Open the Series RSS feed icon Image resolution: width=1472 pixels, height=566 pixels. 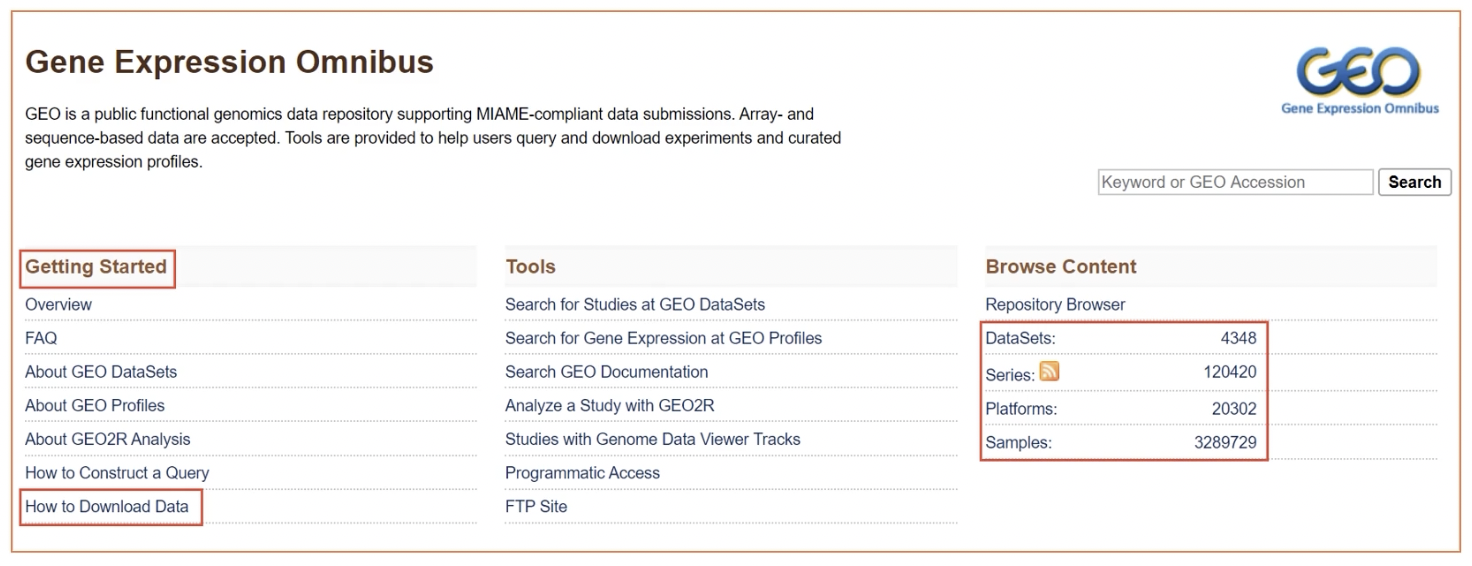pos(1049,372)
